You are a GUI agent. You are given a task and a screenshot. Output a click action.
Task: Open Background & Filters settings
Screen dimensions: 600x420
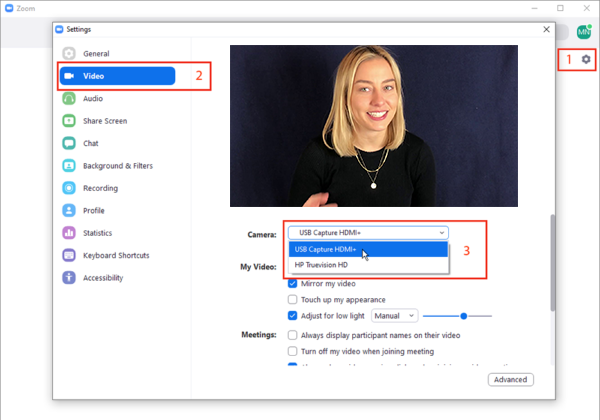point(118,166)
